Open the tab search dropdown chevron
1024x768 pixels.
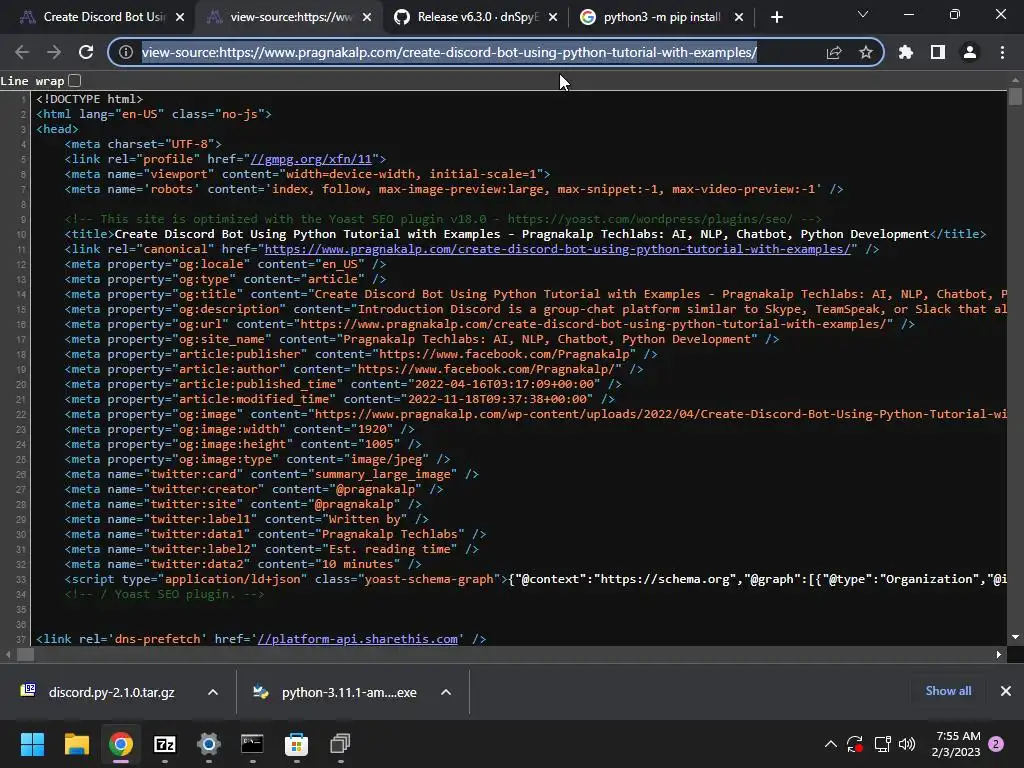(x=863, y=14)
